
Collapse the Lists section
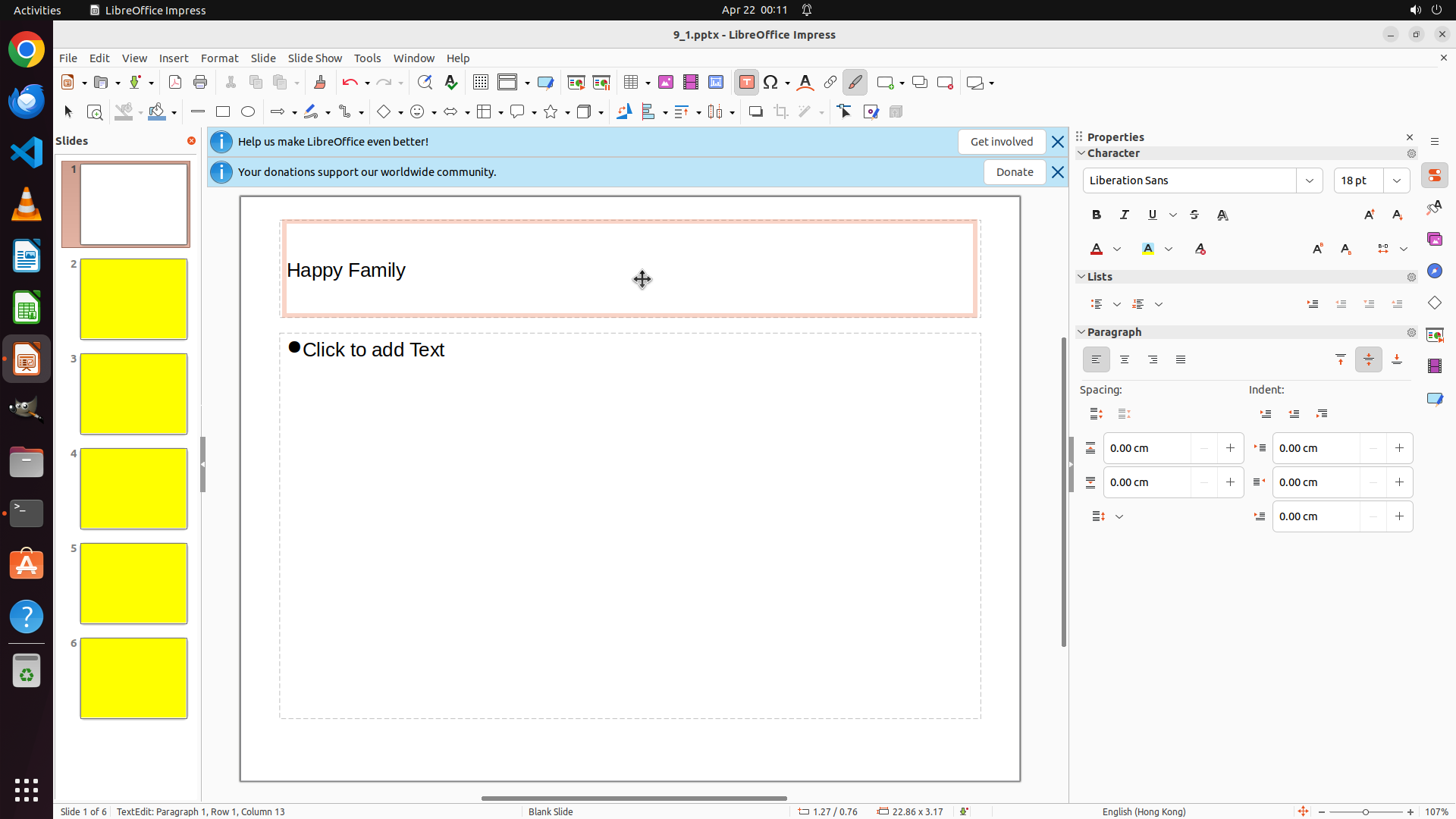[x=1082, y=277]
